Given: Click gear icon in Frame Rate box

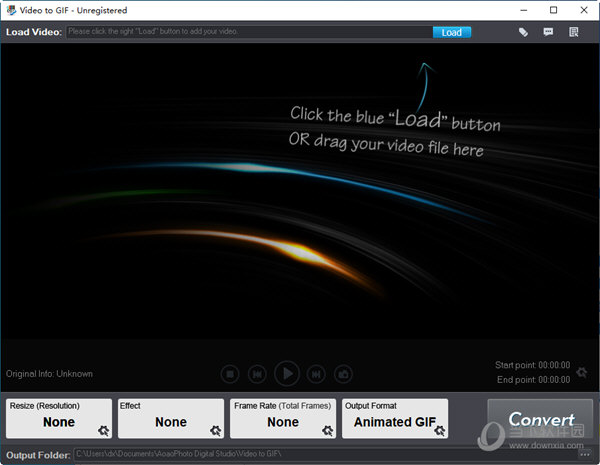Looking at the screenshot, I should [x=327, y=431].
